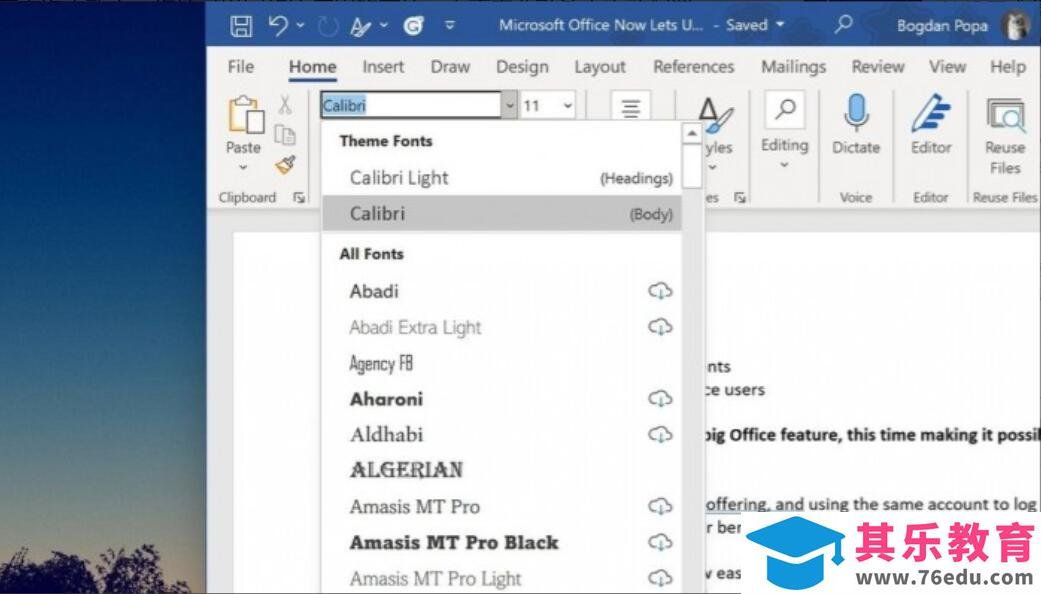Download the Abadi font via its cloud icon
The image size is (1041, 594).
tap(660, 291)
